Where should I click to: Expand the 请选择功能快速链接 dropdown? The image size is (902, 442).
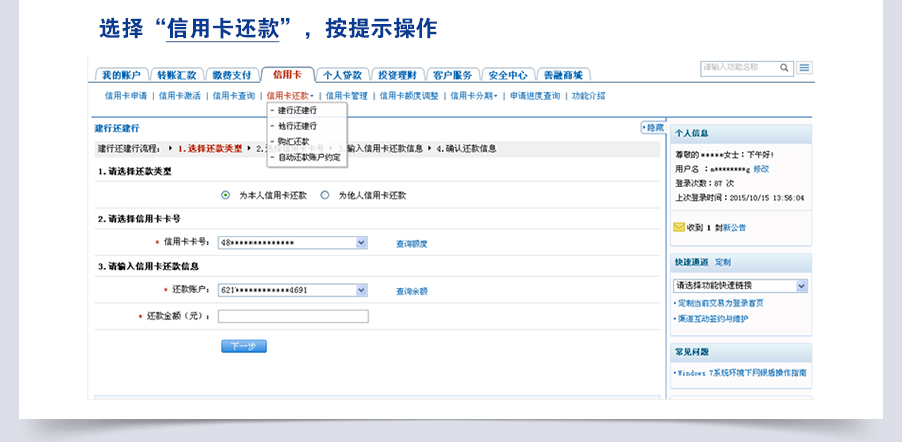(801, 286)
